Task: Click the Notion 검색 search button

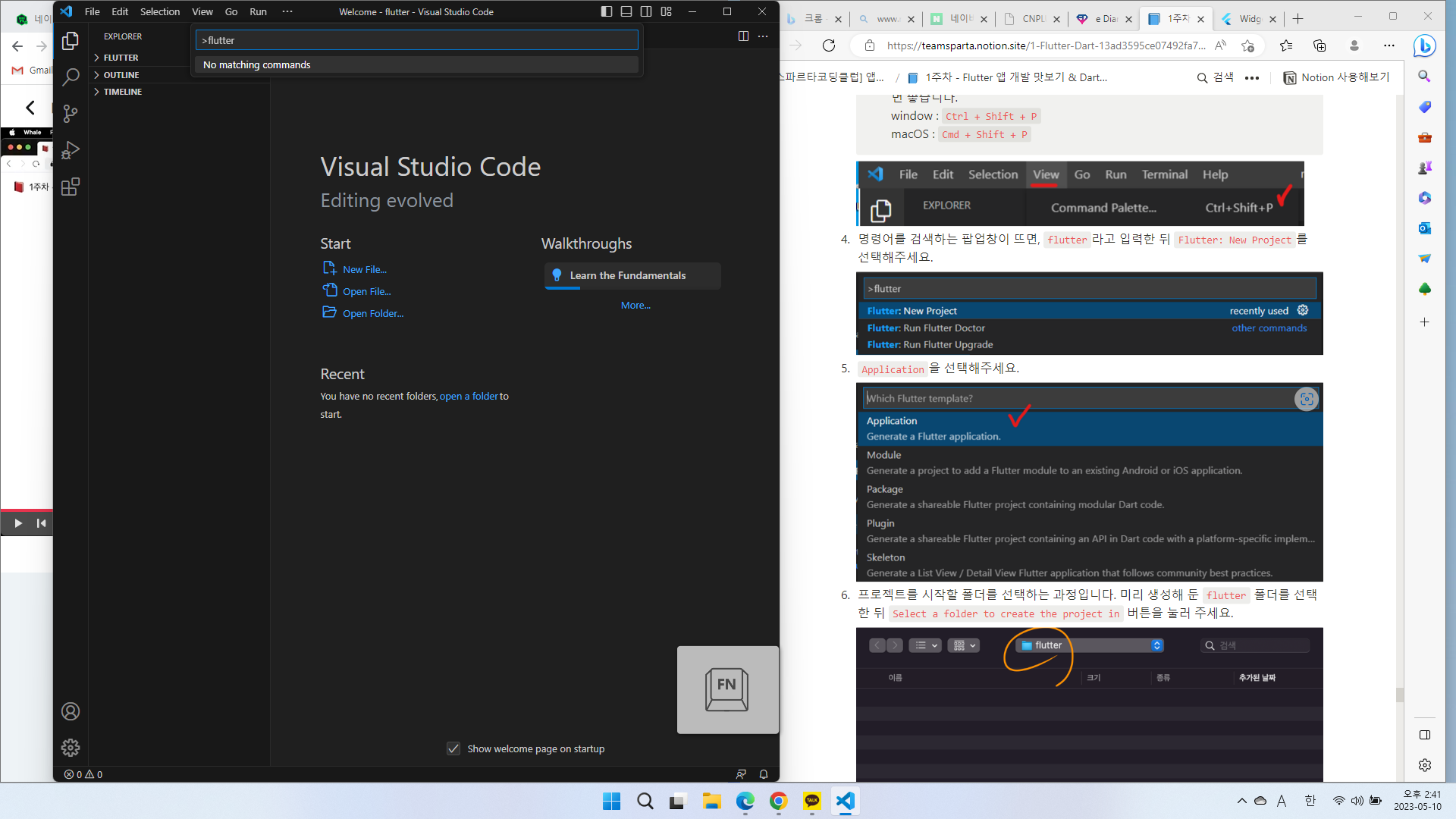Action: [x=1216, y=77]
